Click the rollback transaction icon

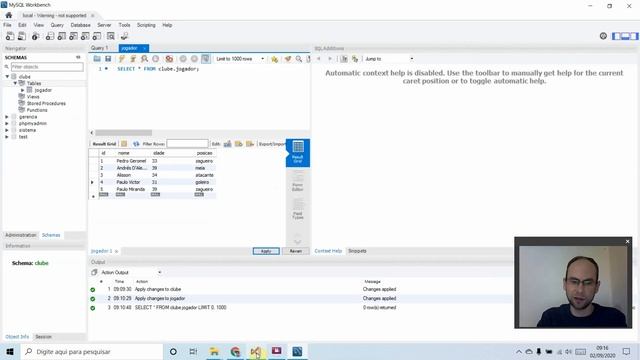(x=194, y=59)
